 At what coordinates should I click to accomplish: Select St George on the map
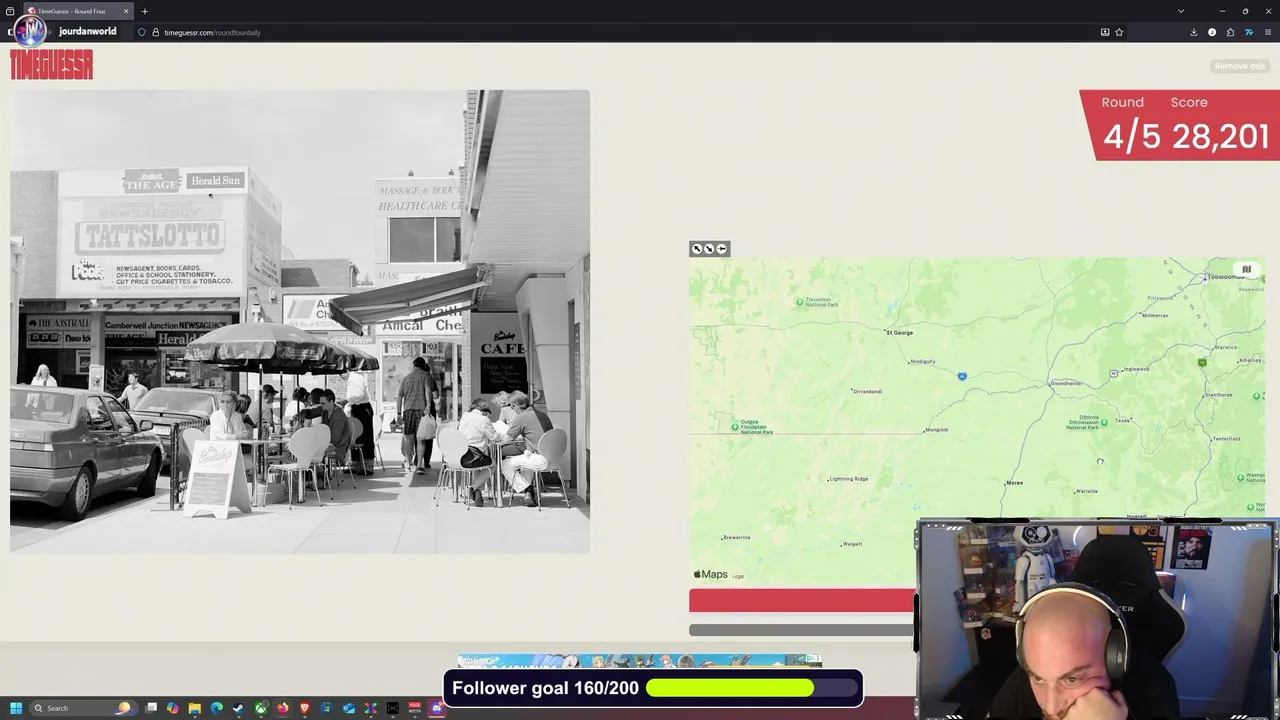(x=899, y=332)
